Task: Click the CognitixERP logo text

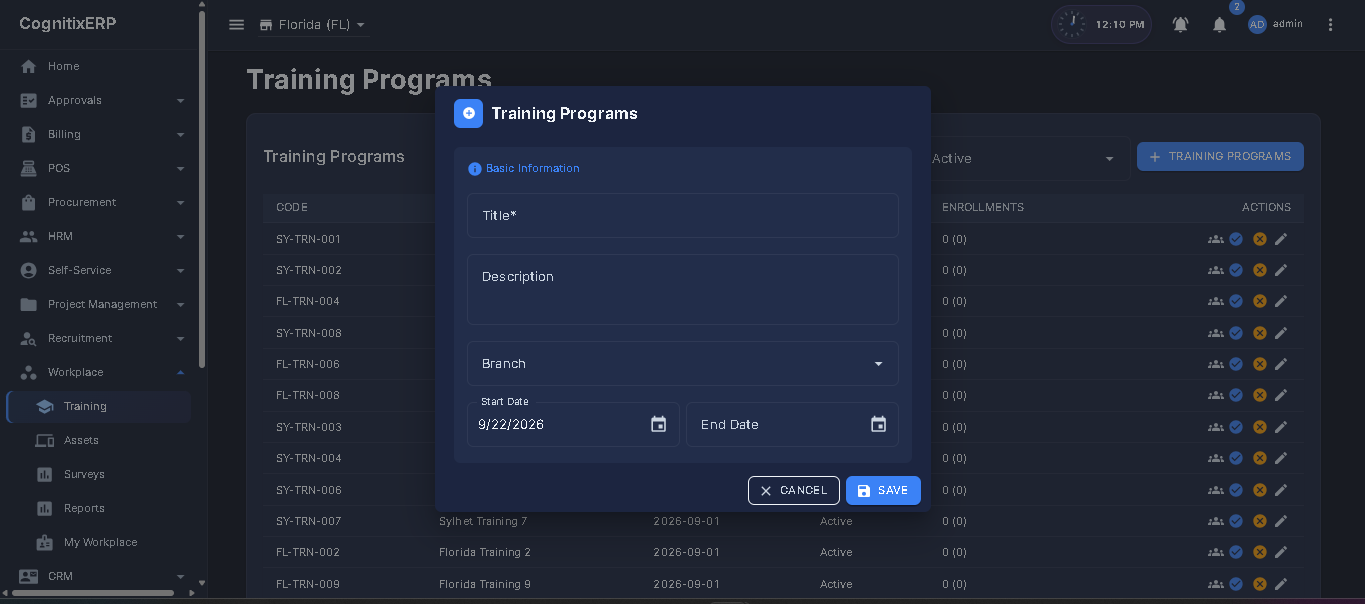Action: click(68, 24)
